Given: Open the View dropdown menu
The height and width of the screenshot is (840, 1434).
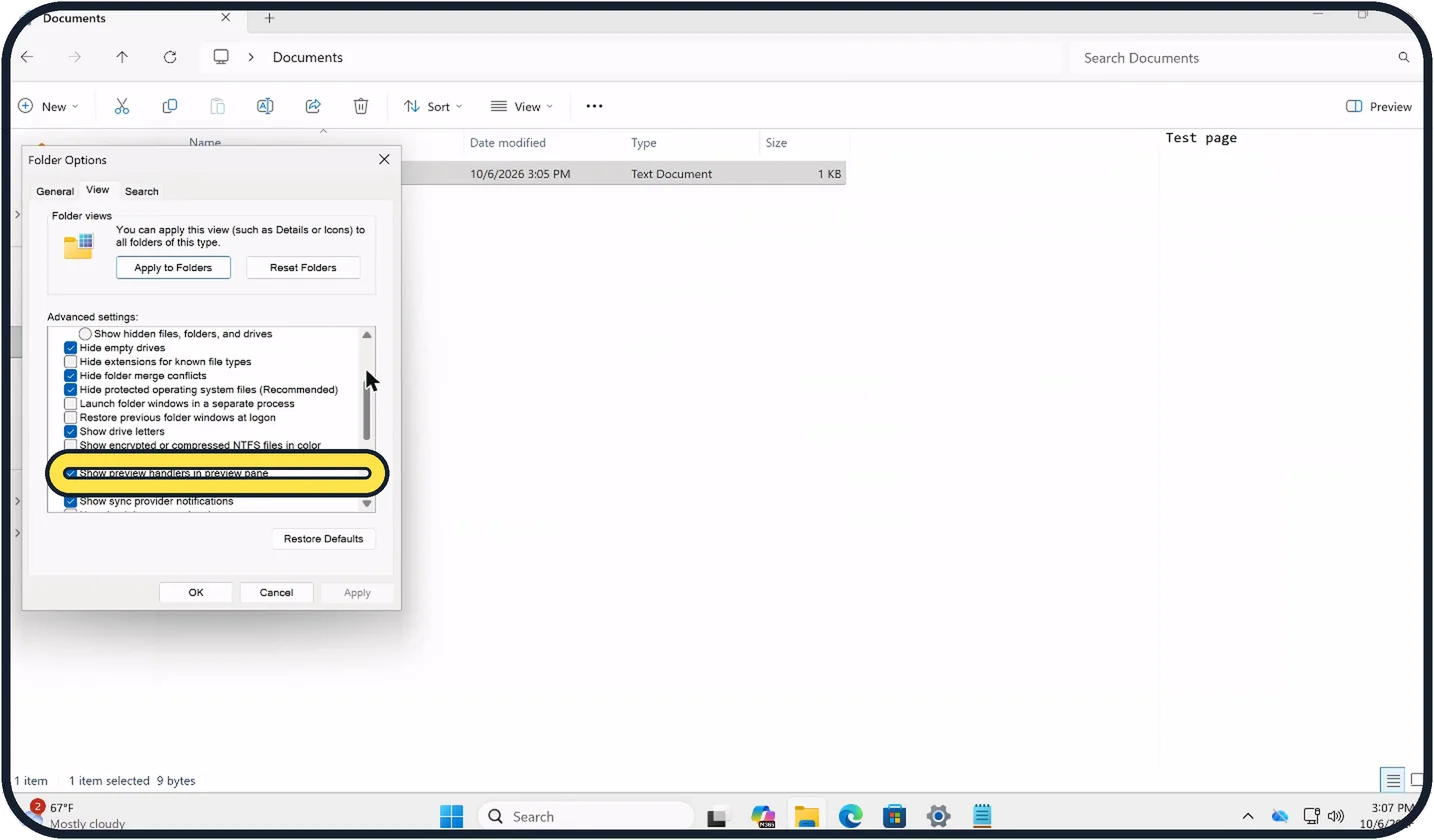Looking at the screenshot, I should (x=521, y=107).
